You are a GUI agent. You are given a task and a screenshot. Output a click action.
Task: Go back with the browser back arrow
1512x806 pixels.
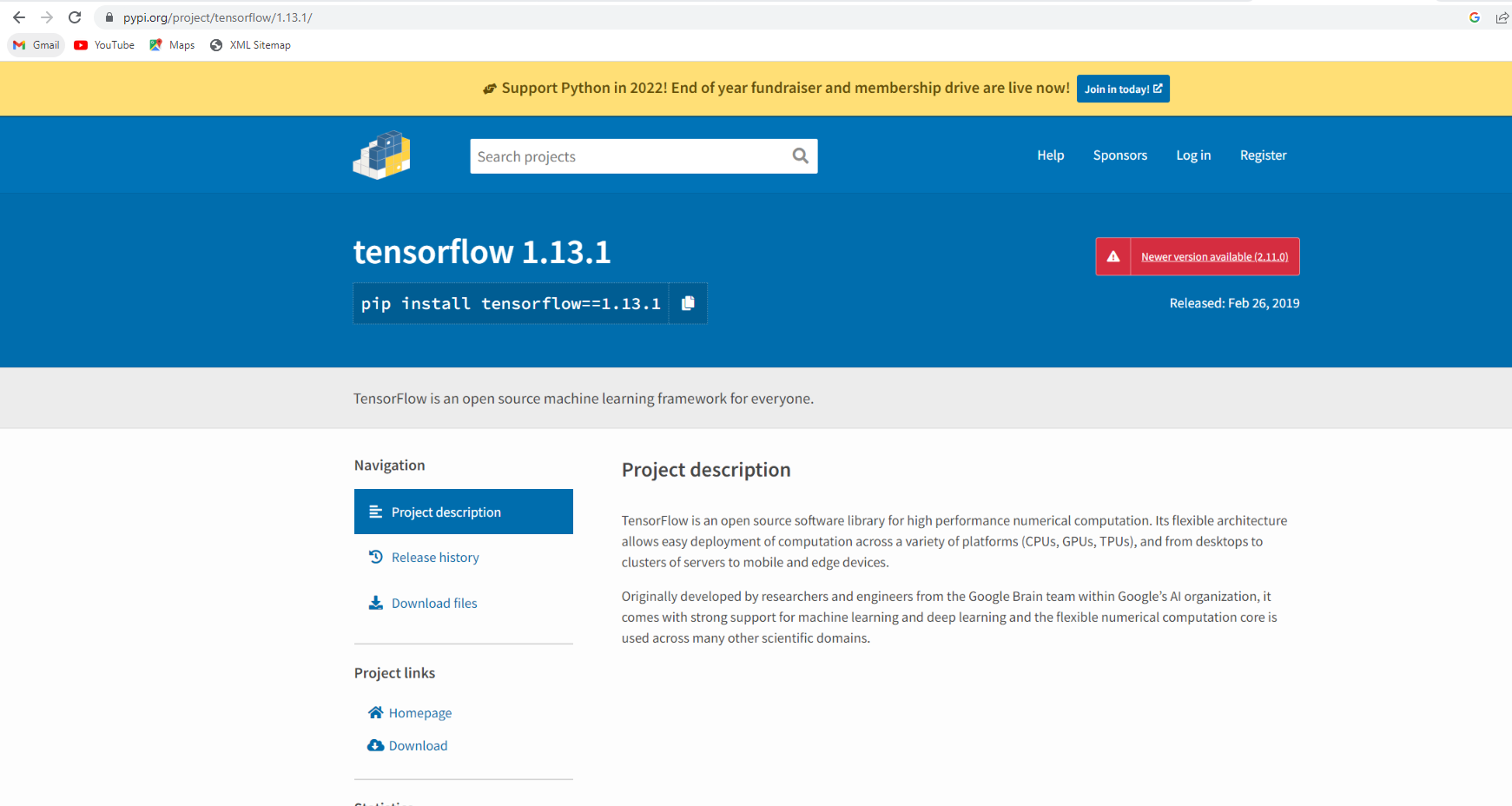click(19, 17)
